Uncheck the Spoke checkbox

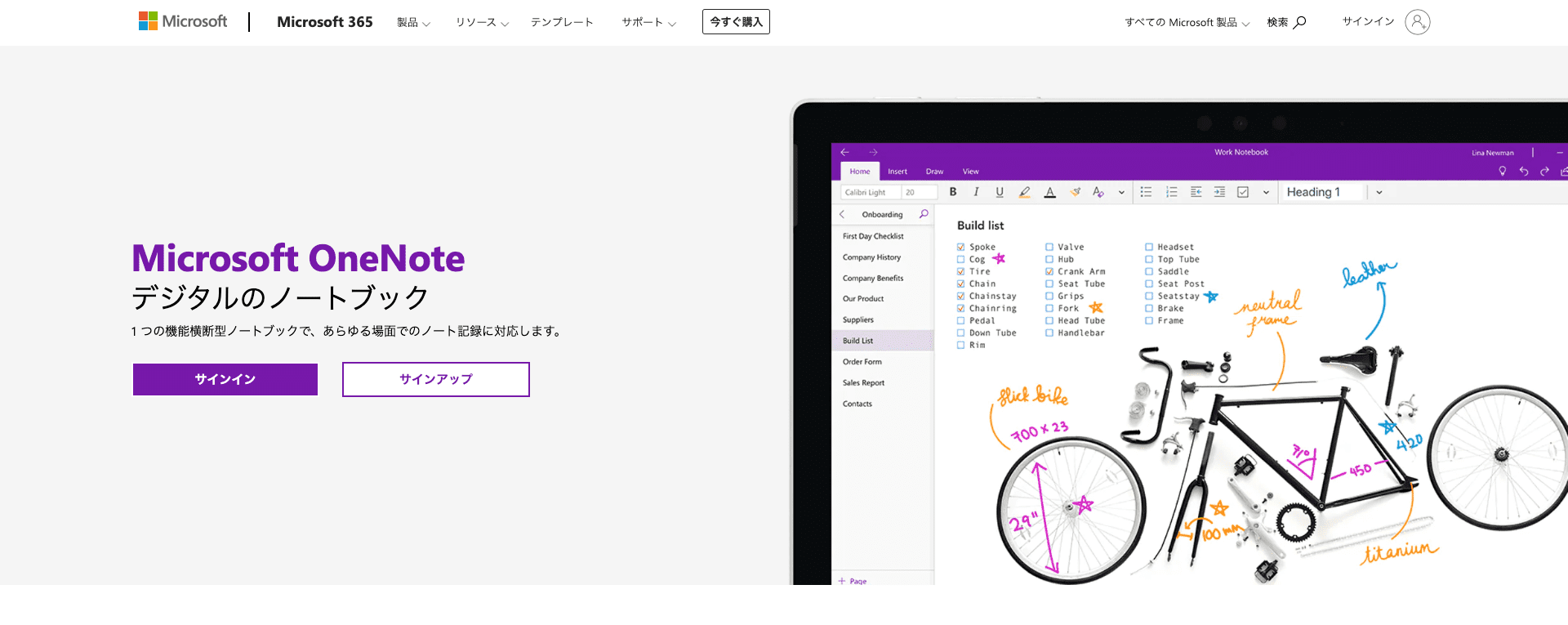pyautogui.click(x=961, y=247)
